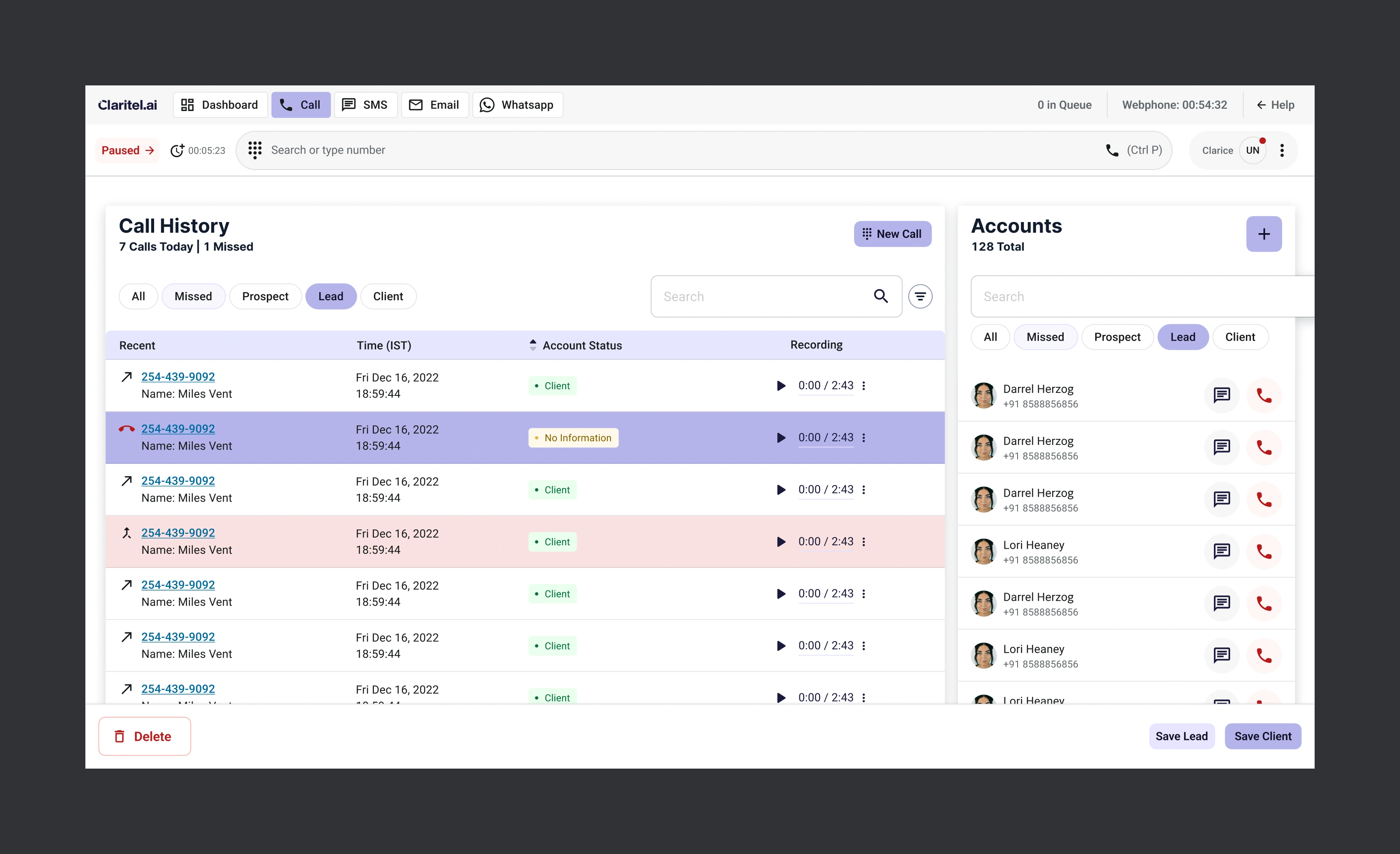The height and width of the screenshot is (854, 1400).
Task: Add a new account with the plus button
Action: point(1264,234)
